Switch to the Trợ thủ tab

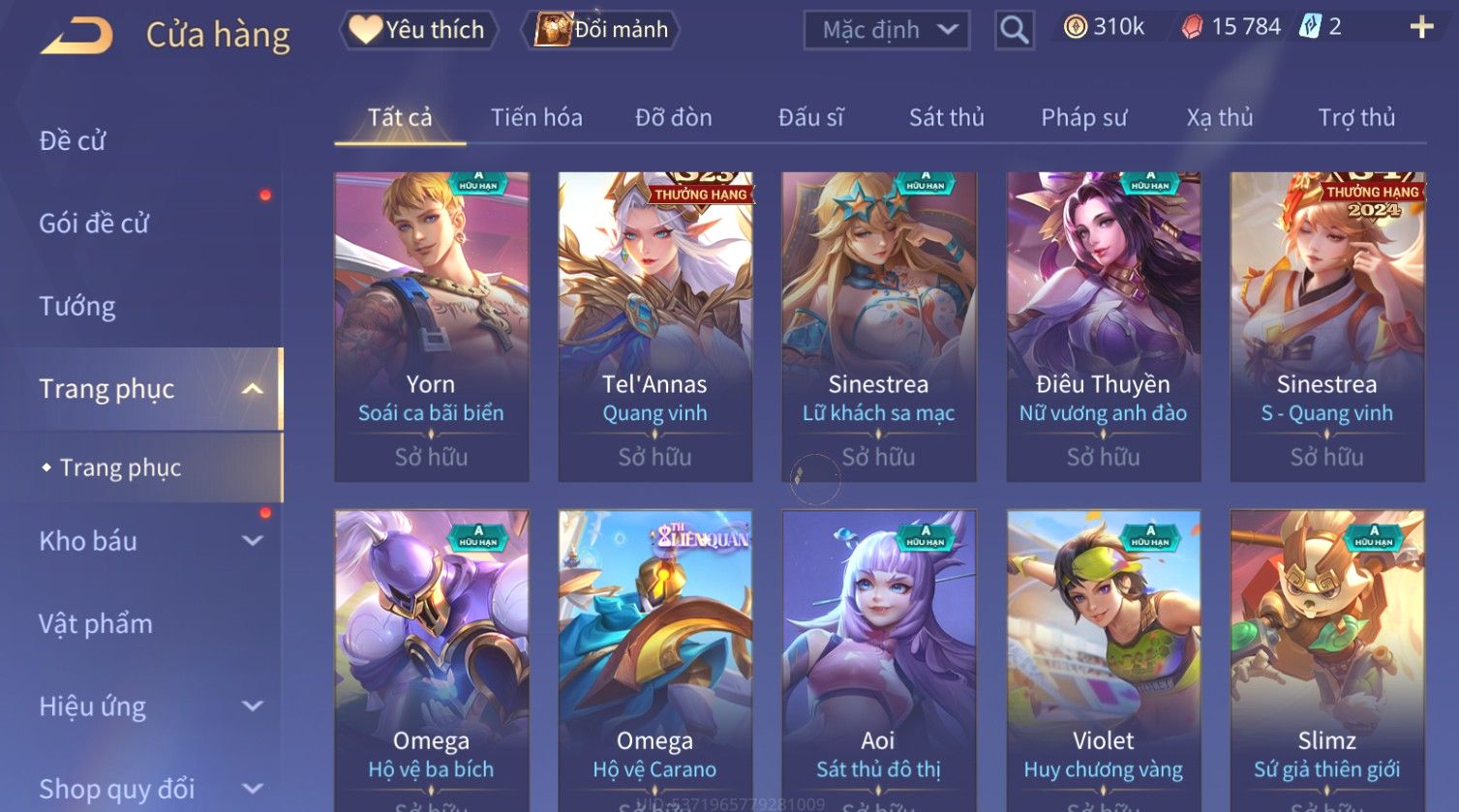(1356, 118)
